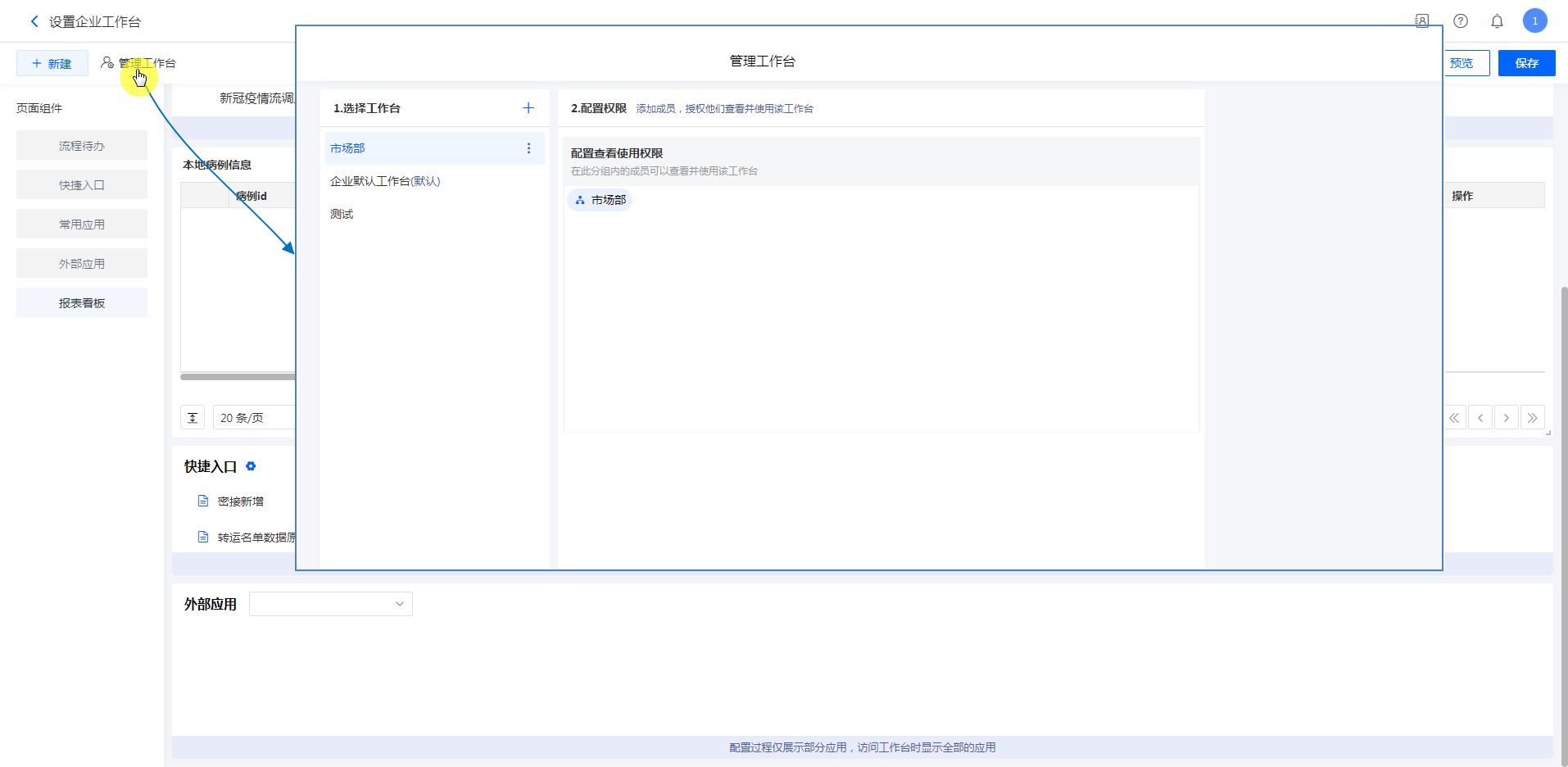Viewport: 1568px width, 767px height.
Task: Click the gear icon beside 快捷入口
Action: point(251,466)
